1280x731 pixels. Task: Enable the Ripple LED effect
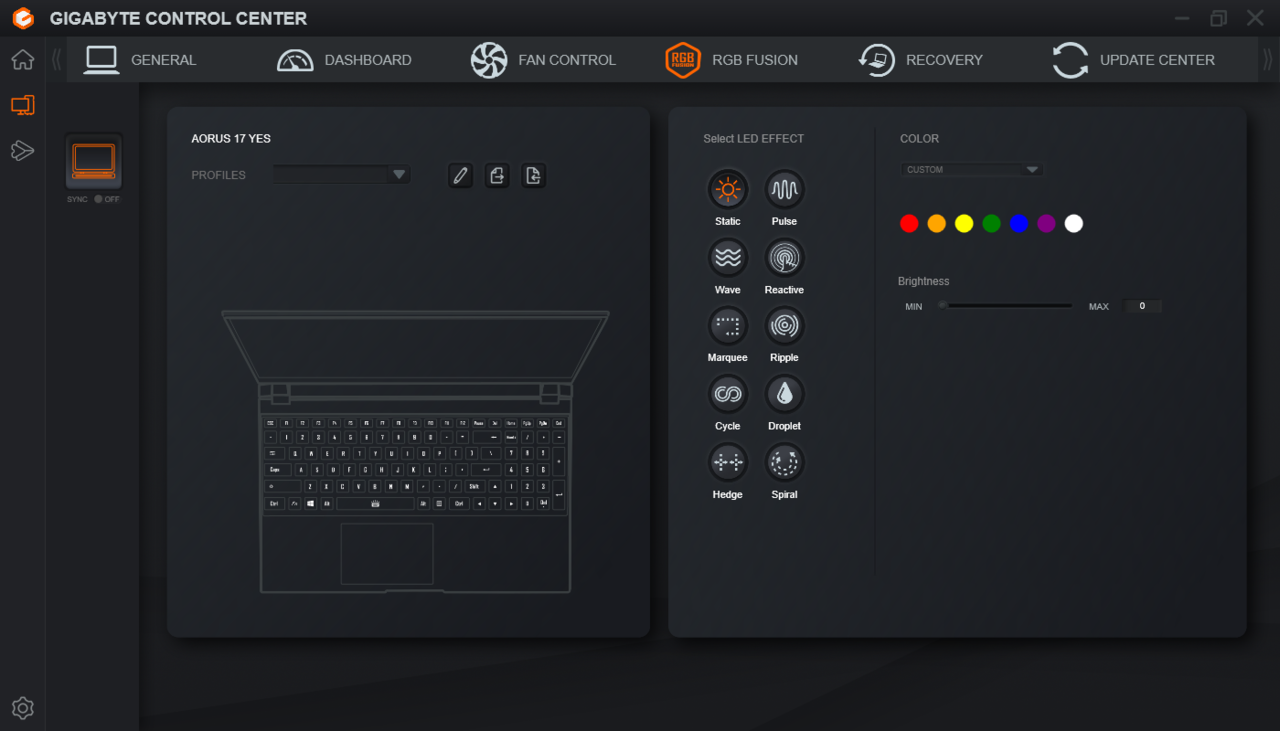click(784, 326)
